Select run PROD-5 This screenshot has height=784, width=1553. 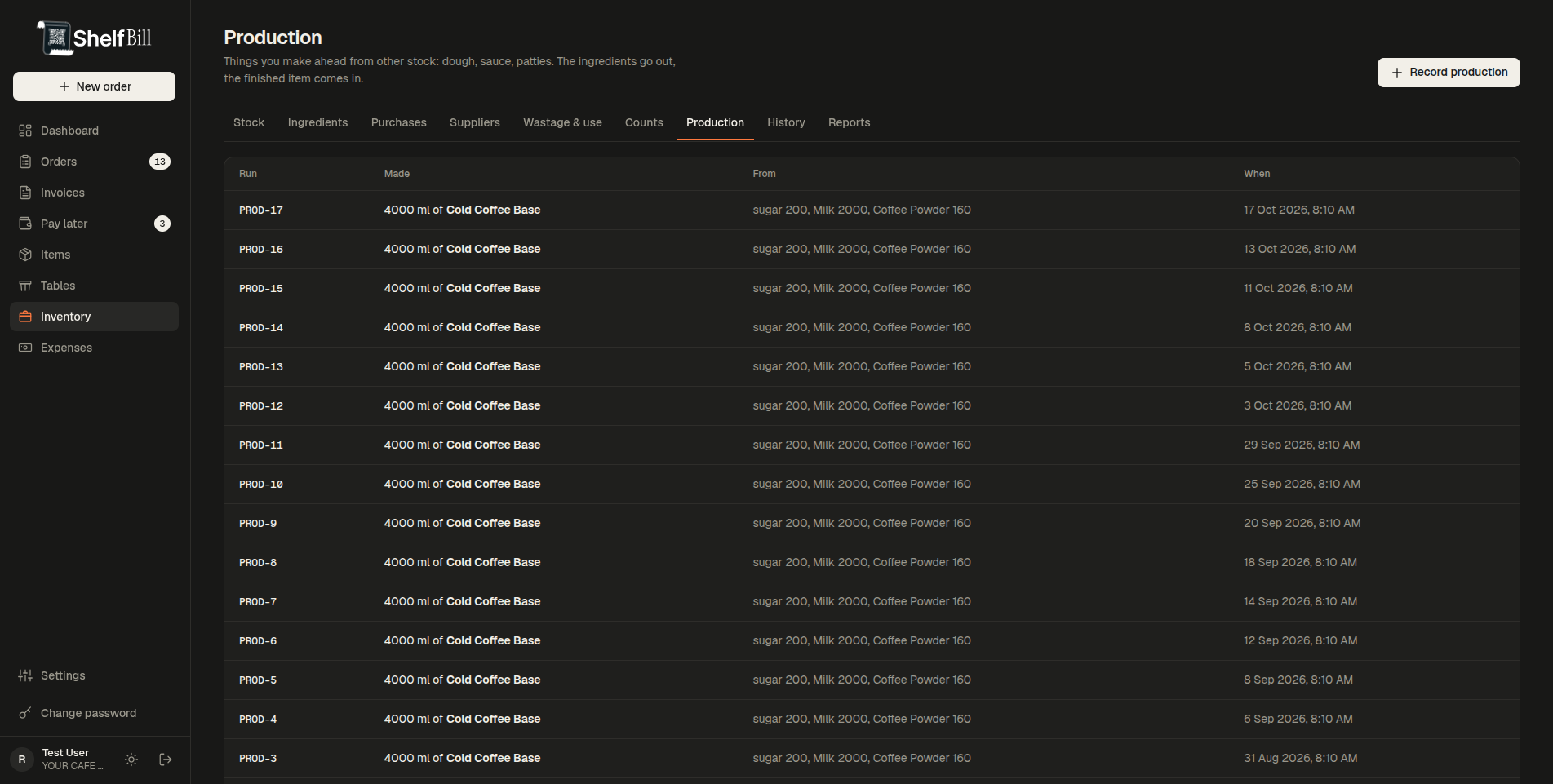[x=258, y=680]
